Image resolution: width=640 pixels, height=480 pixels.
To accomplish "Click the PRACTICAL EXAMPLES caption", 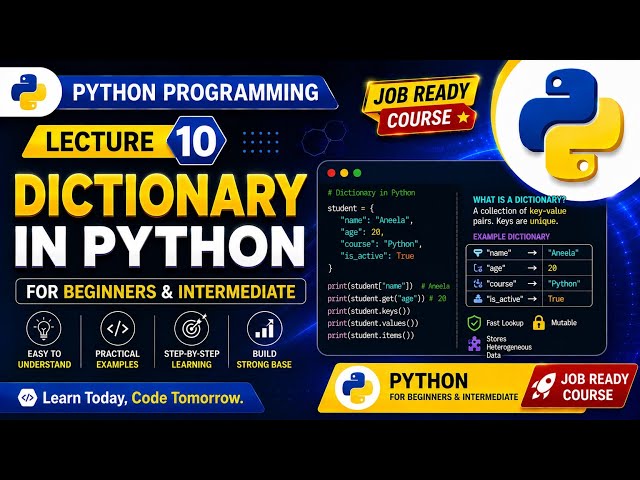I will 118,359.
